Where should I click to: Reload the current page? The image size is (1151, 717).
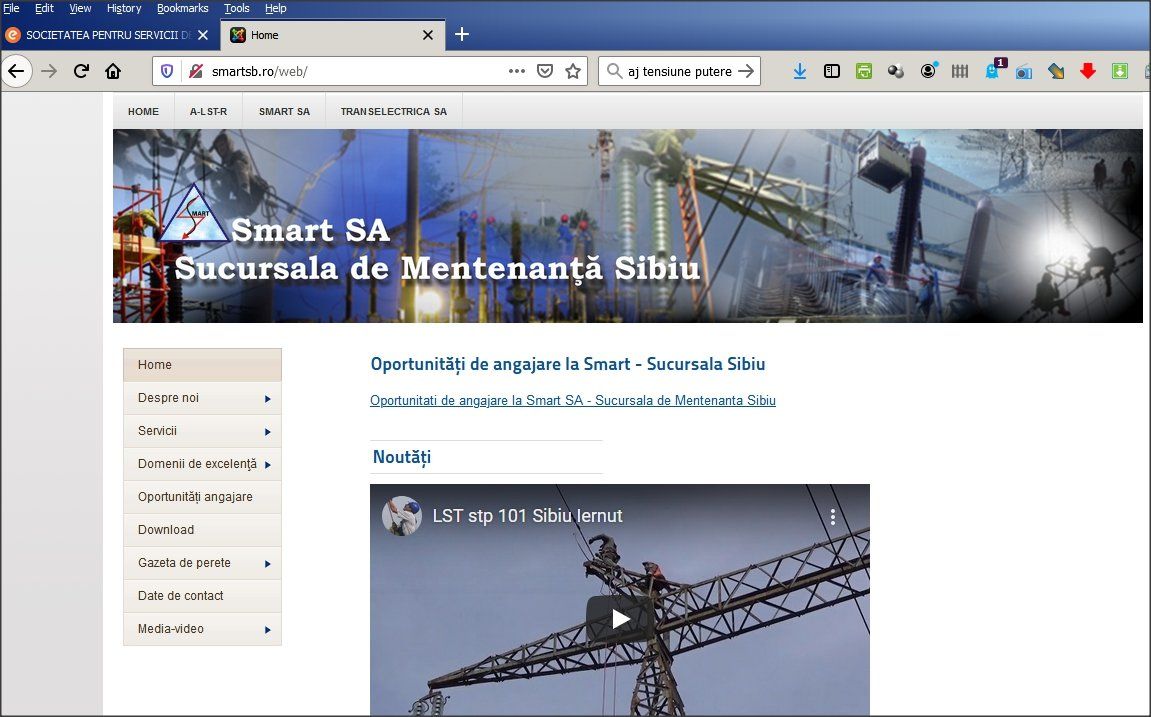(81, 71)
